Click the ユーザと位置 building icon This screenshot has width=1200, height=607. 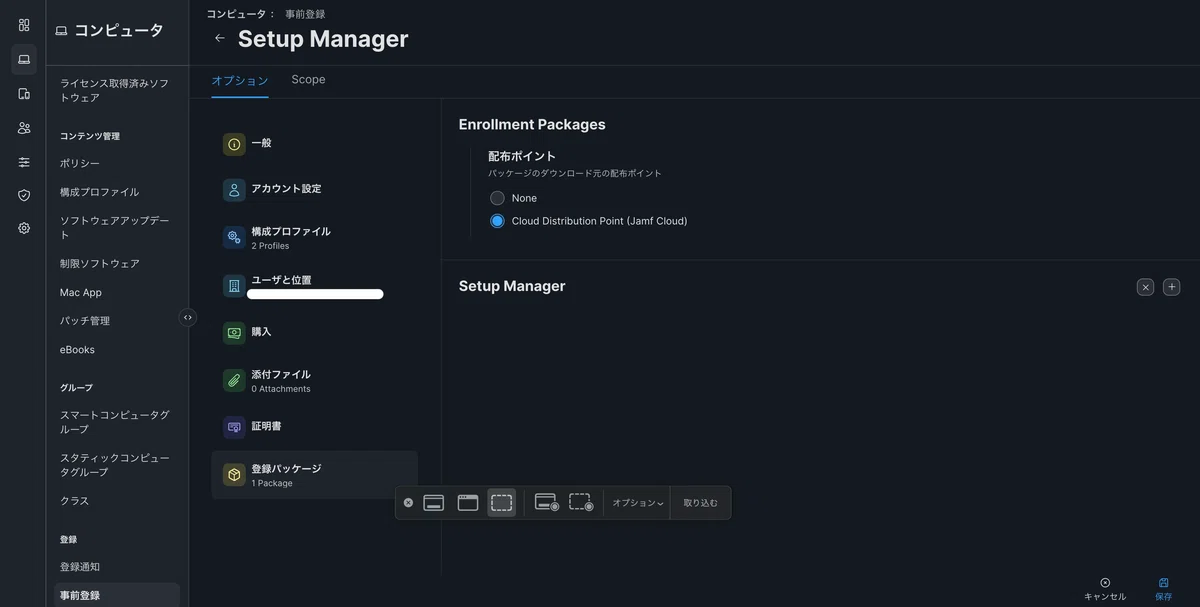234,286
